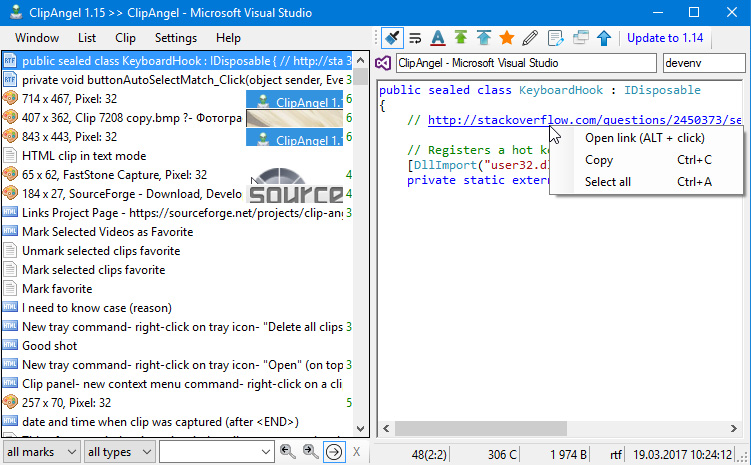This screenshot has height=465, width=751.
Task: Expand the 'all types' filter dropdown
Action: (118, 452)
